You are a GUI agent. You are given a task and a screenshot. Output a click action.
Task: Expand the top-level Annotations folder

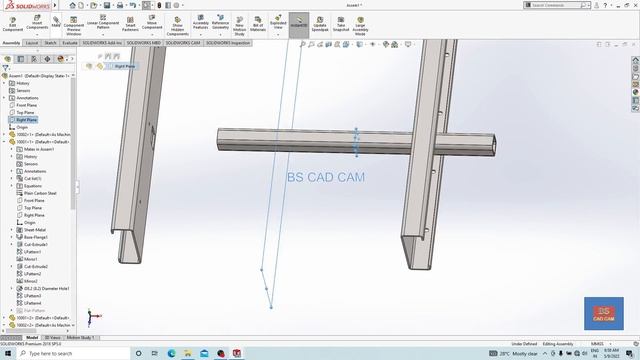point(4,98)
